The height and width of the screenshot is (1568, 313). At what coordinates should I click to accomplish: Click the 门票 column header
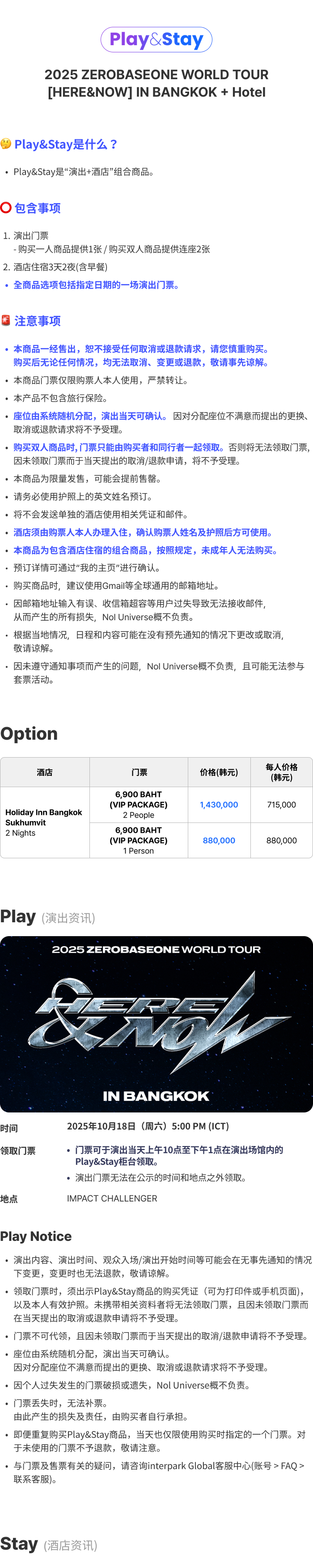(x=139, y=772)
